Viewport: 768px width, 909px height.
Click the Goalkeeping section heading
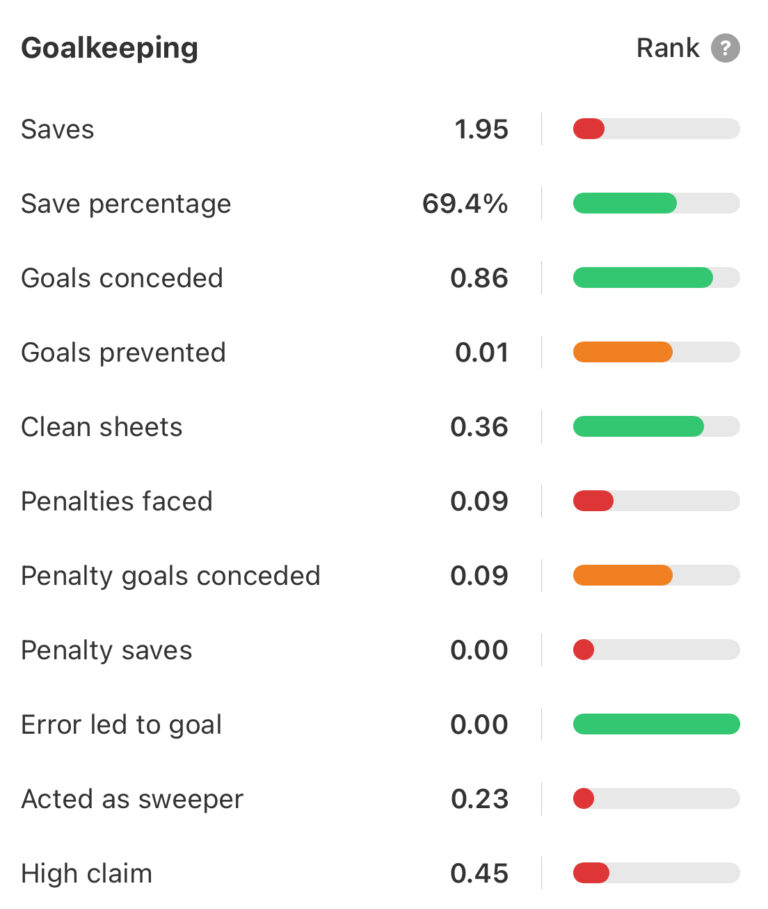[x=109, y=48]
